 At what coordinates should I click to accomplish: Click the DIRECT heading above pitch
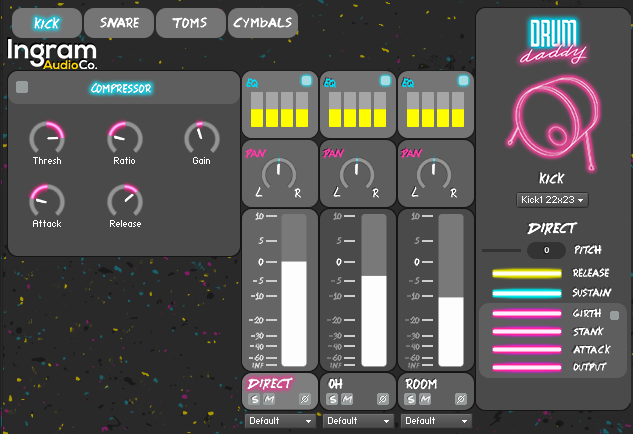[x=552, y=229]
